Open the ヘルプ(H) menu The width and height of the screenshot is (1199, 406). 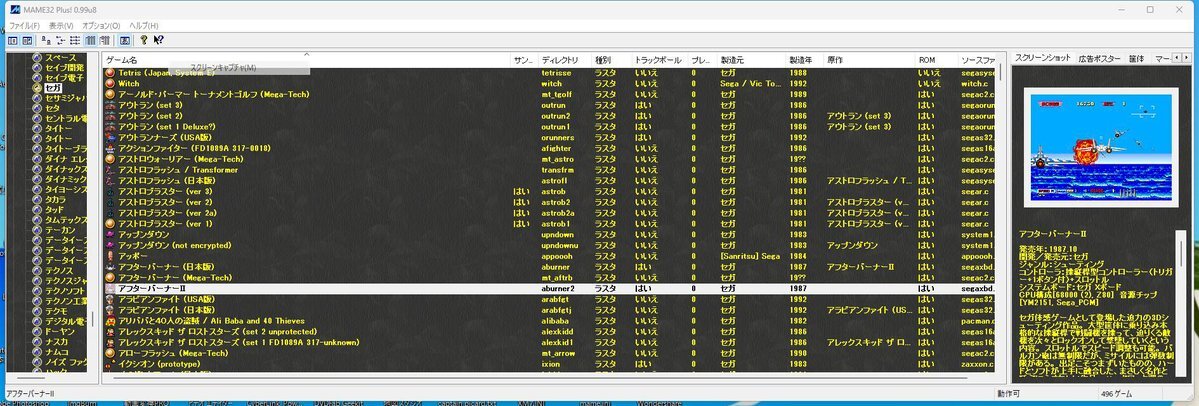point(144,25)
